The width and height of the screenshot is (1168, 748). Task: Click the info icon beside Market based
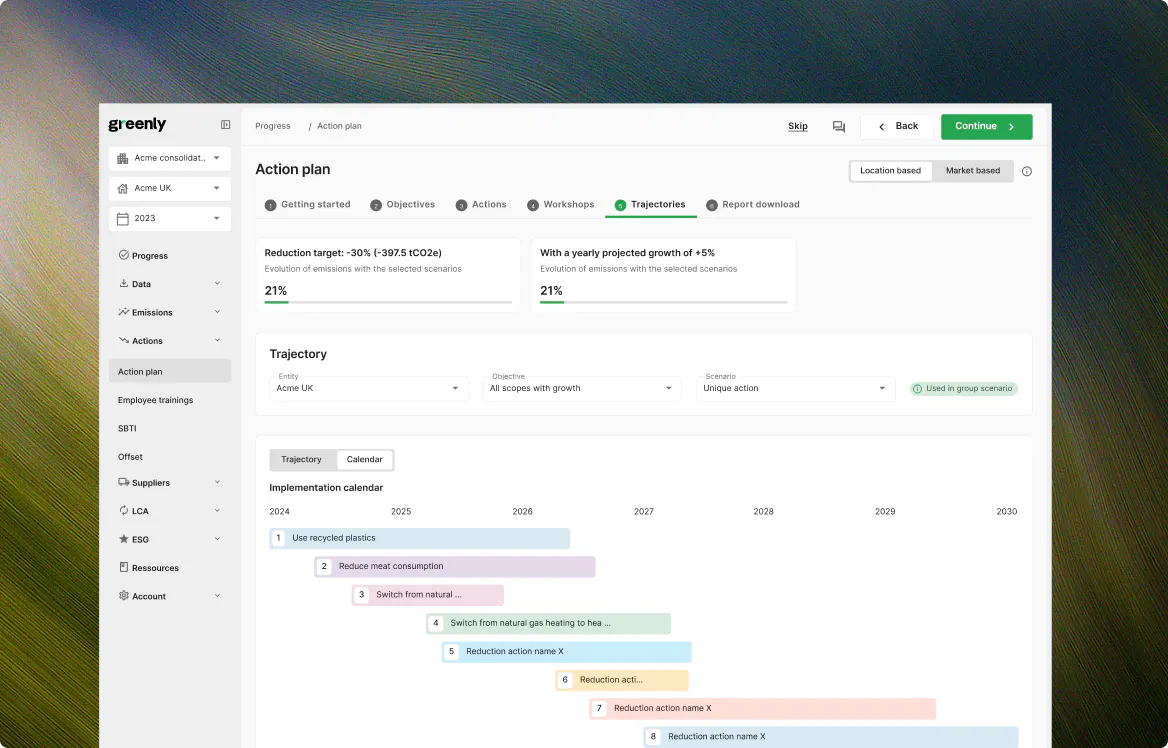coord(1026,171)
